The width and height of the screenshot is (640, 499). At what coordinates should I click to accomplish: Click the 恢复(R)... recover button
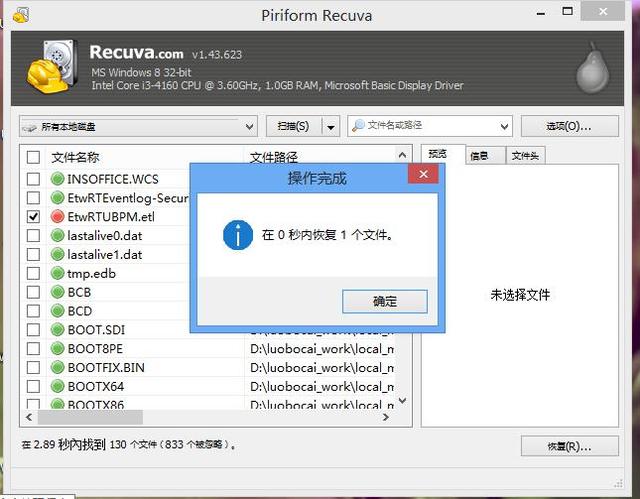tap(569, 446)
